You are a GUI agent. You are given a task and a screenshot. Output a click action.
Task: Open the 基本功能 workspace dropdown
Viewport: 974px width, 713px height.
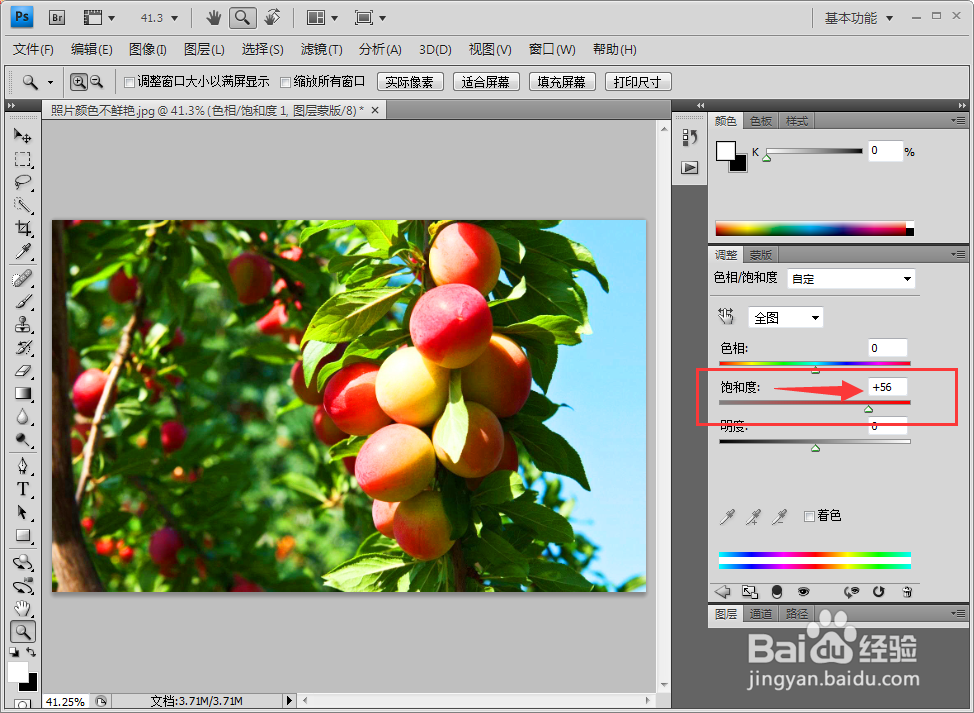pyautogui.click(x=858, y=18)
